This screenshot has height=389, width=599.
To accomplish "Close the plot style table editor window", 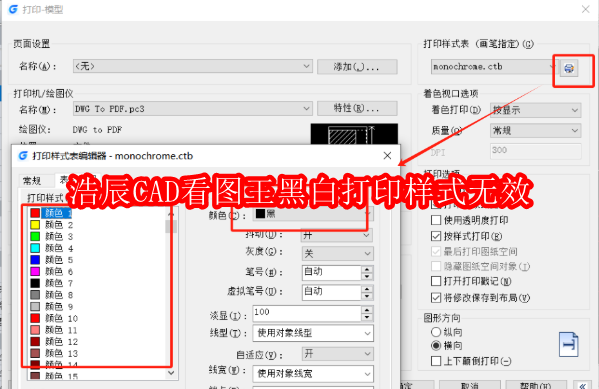I will tap(387, 156).
